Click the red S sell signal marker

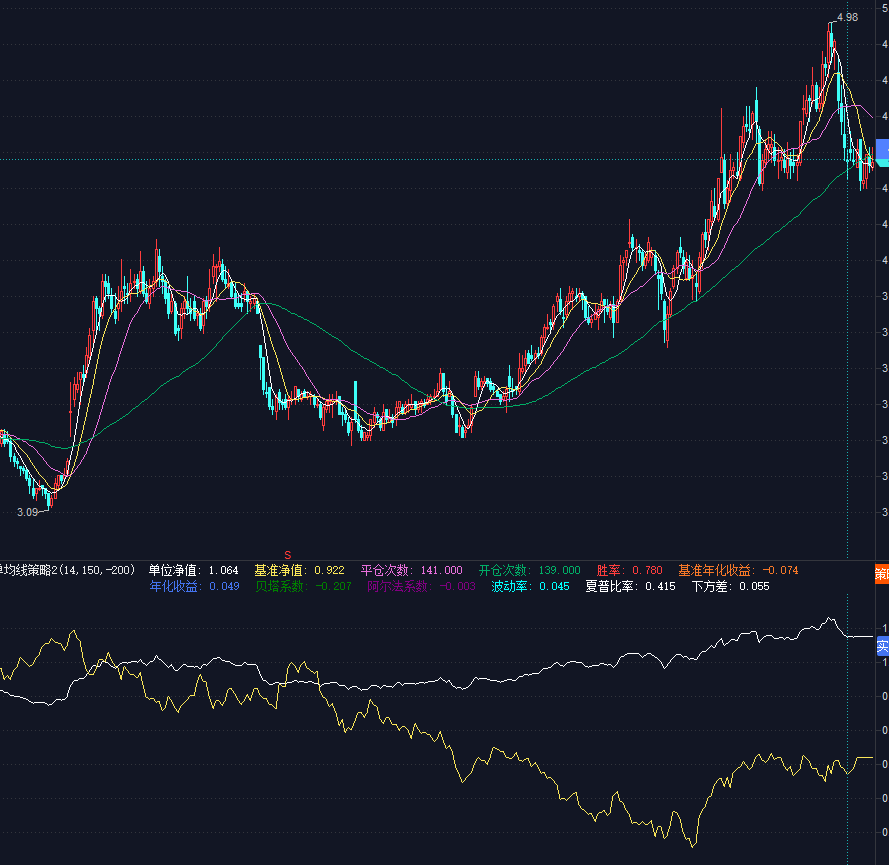(x=287, y=555)
